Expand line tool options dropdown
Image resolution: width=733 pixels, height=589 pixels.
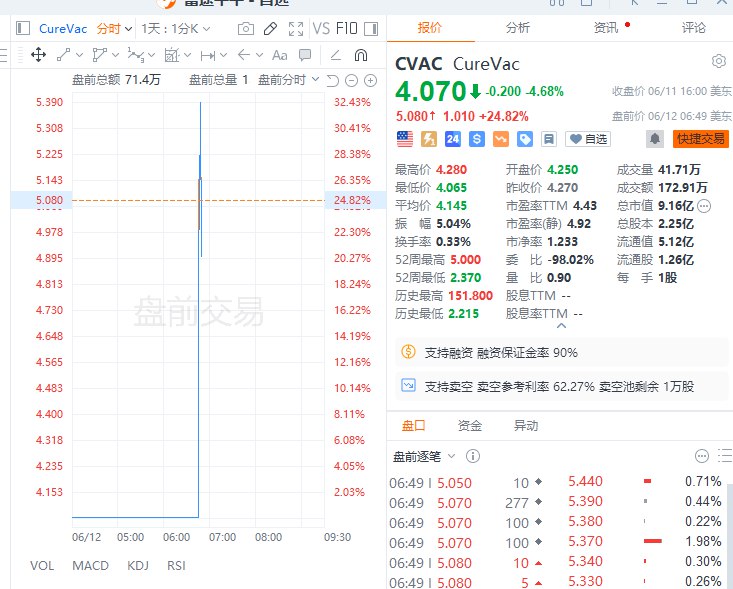pos(79,55)
